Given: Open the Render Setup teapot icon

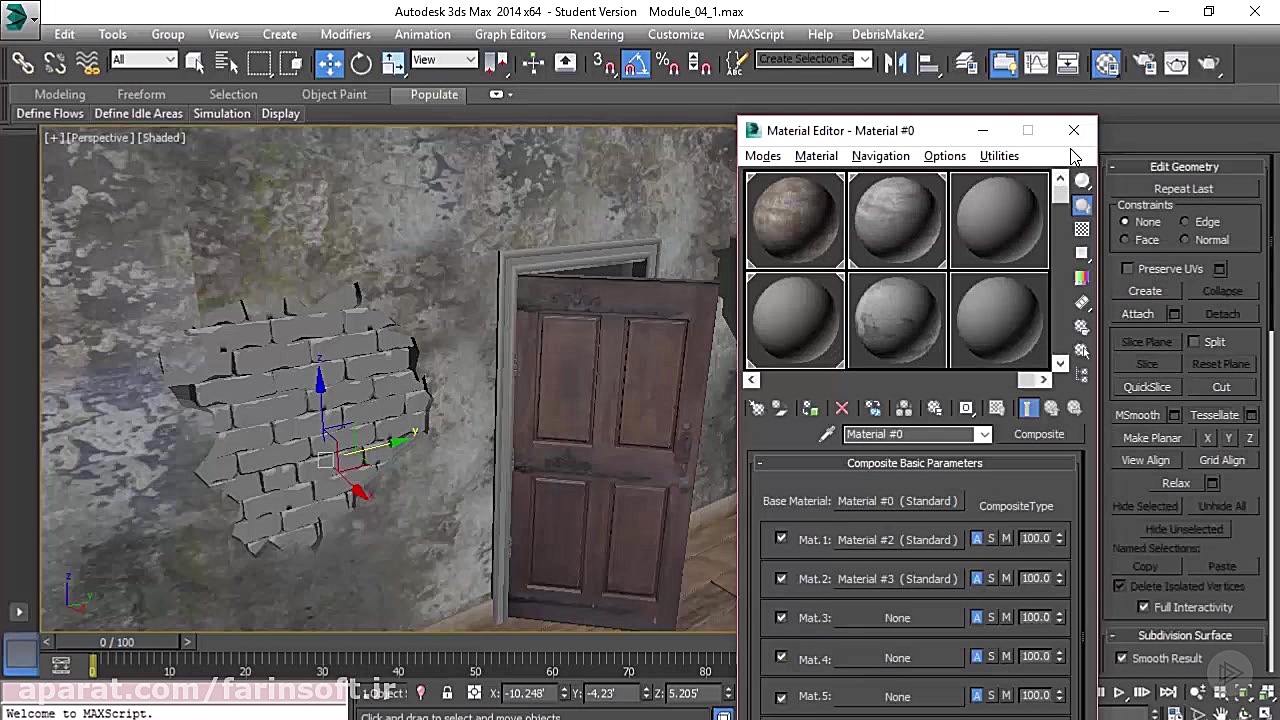Looking at the screenshot, I should click(1144, 63).
